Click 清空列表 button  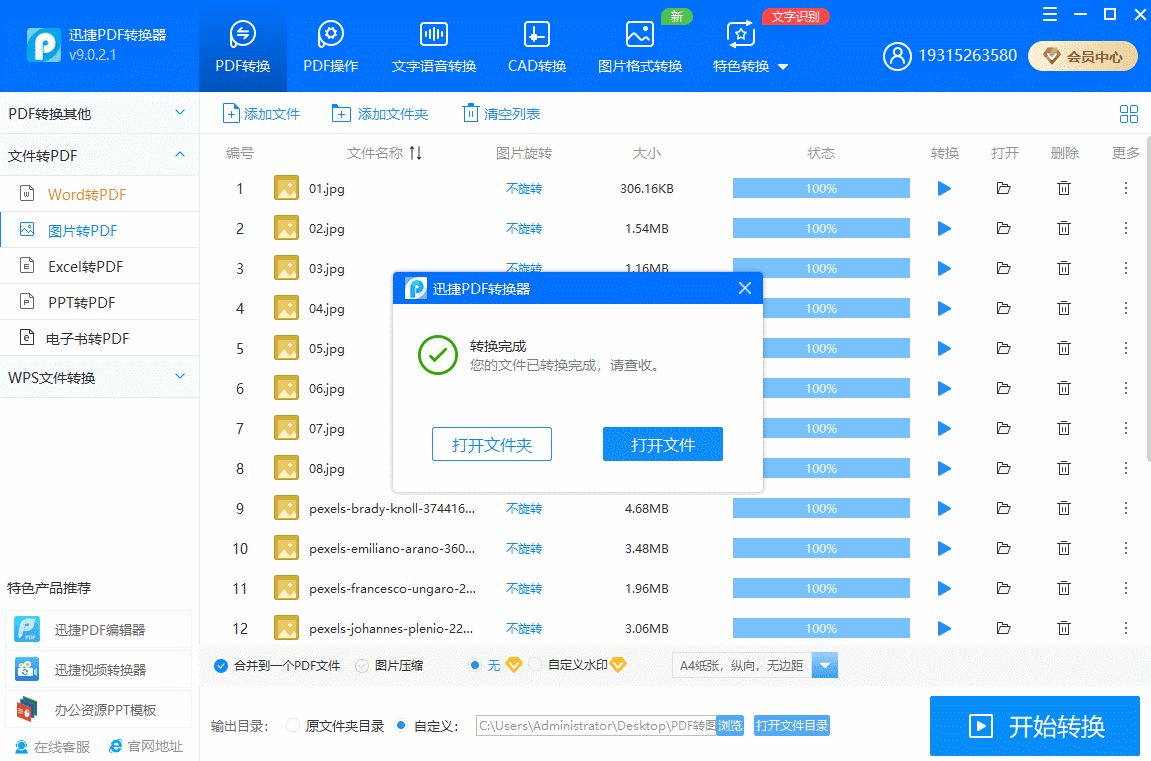tap(501, 114)
